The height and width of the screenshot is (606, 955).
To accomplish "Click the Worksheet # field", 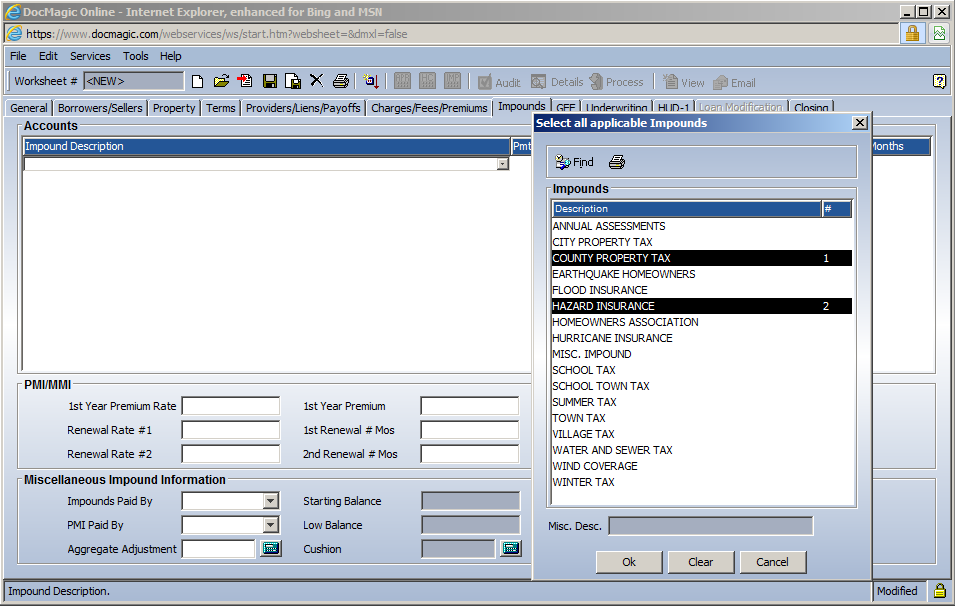I will [x=133, y=81].
